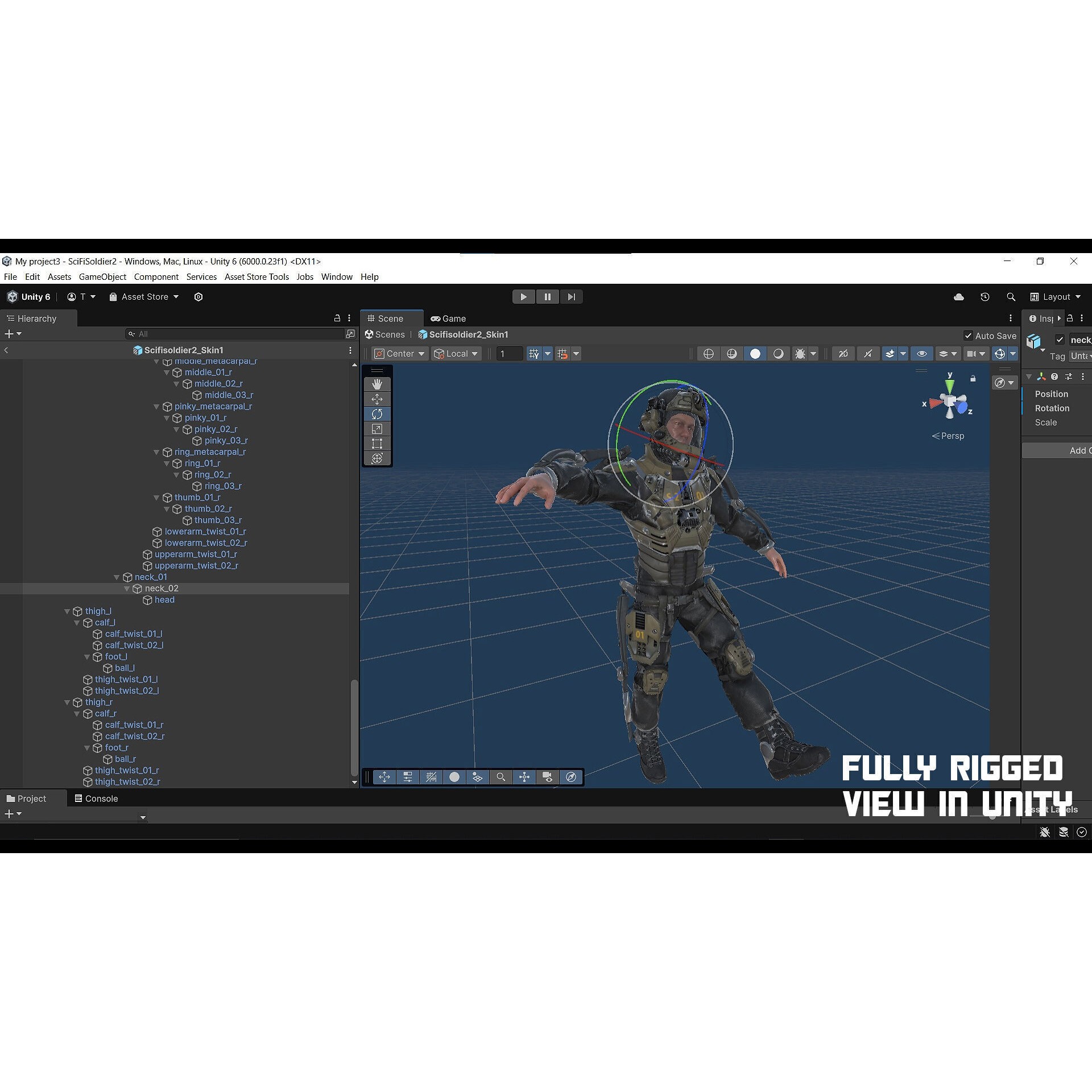Open the account T dropdown
Viewport: 1092px width, 1092px height.
[81, 297]
